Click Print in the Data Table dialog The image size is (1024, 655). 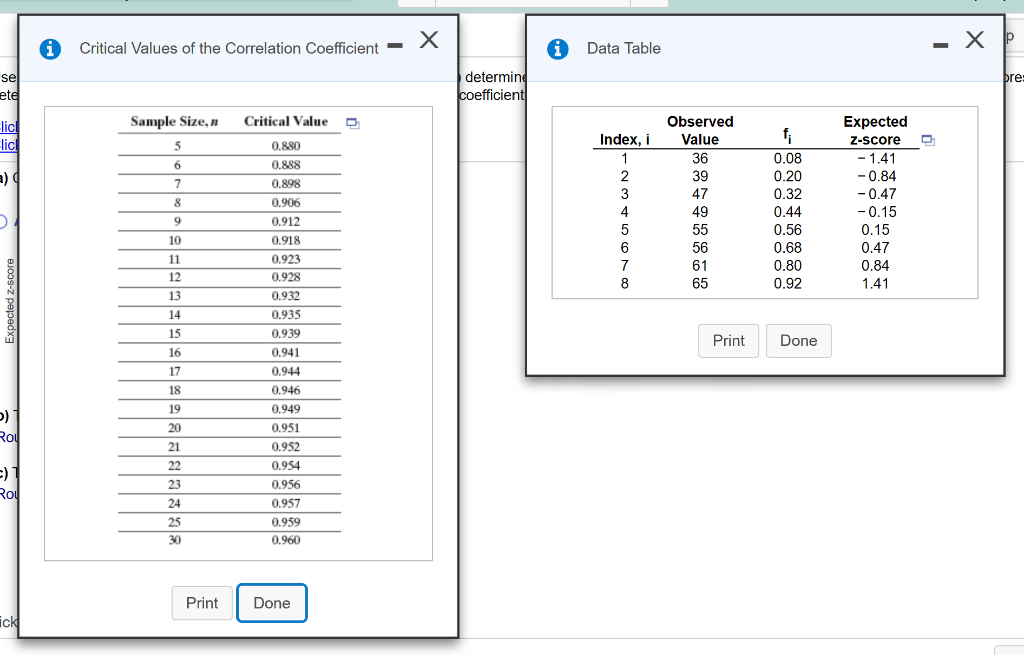pyautogui.click(x=728, y=340)
